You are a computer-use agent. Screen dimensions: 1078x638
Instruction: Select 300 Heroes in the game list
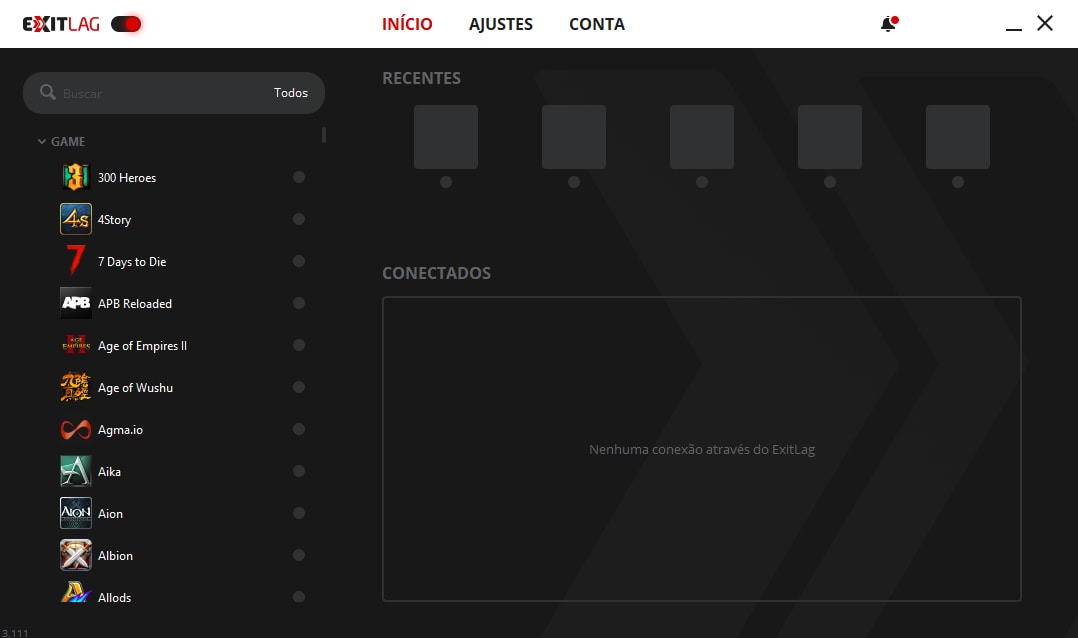tap(126, 177)
